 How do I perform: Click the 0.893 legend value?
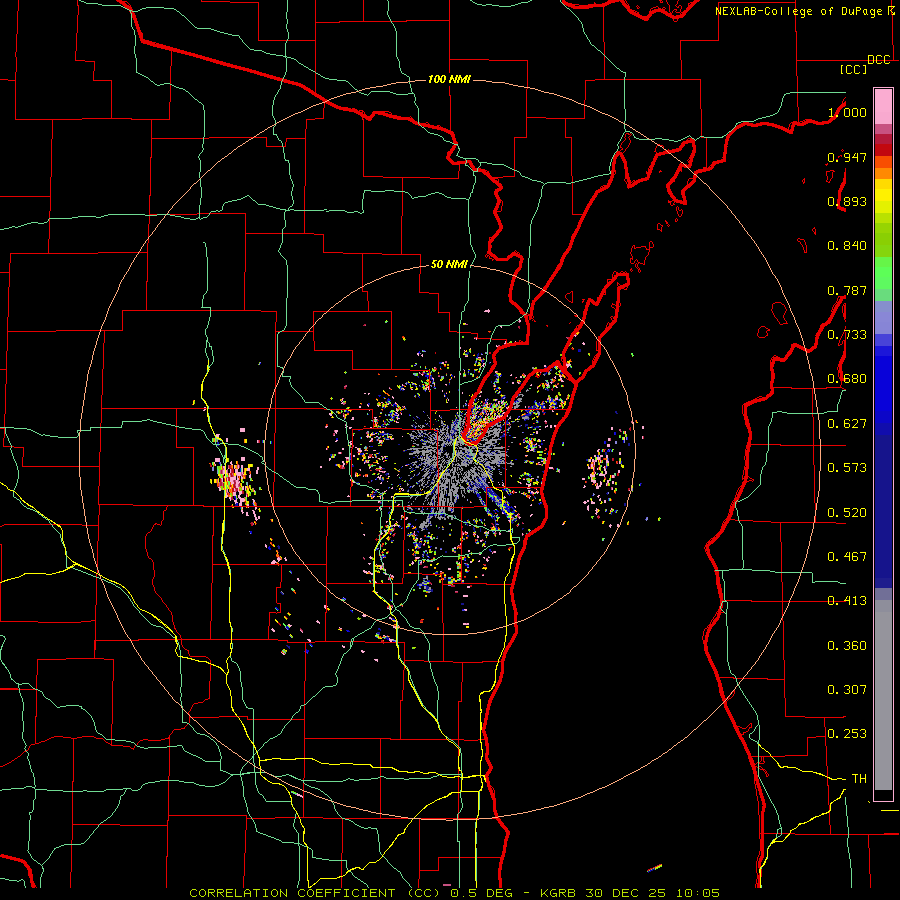847,201
